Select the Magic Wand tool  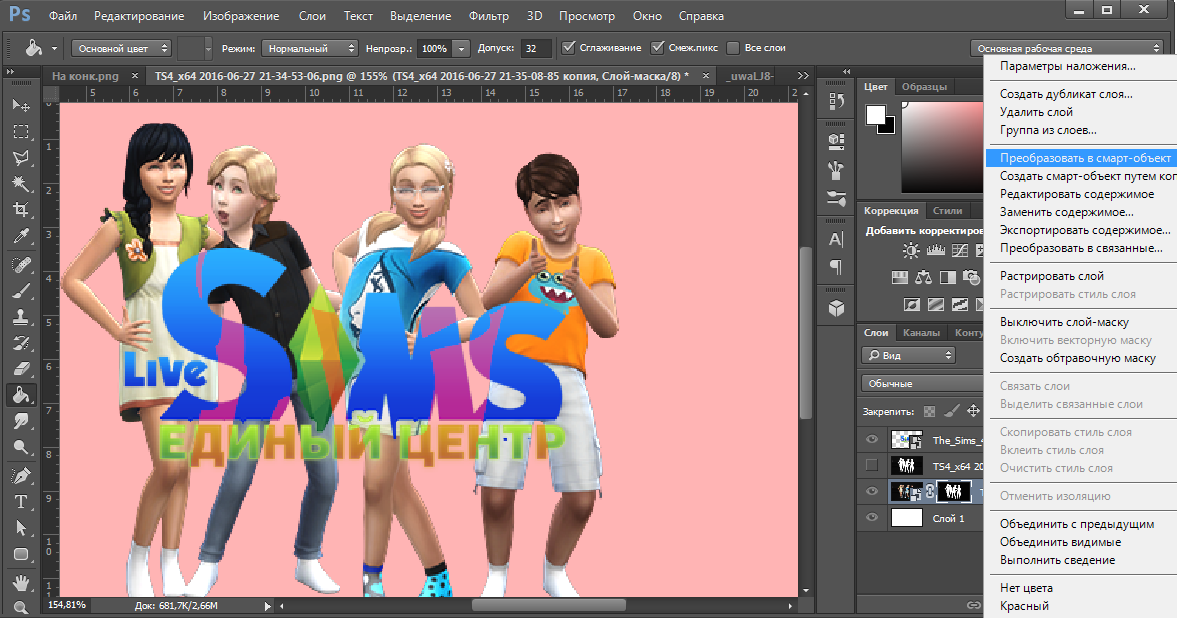pos(21,184)
